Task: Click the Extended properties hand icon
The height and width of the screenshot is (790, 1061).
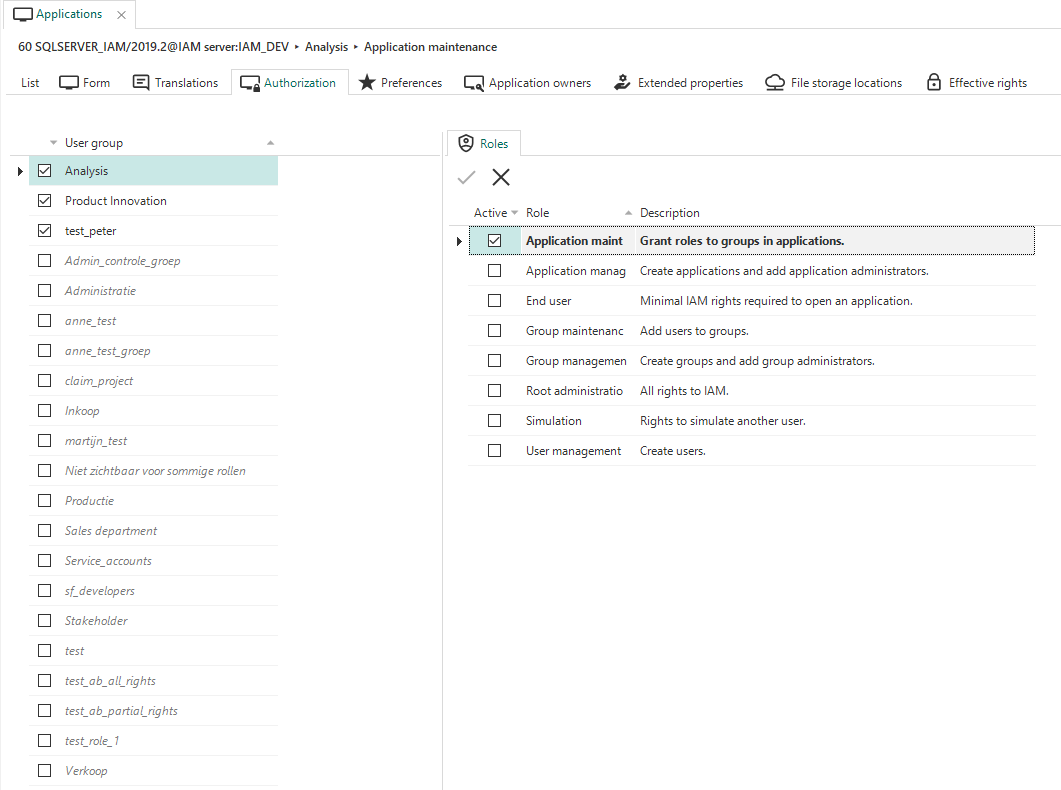Action: pos(622,83)
